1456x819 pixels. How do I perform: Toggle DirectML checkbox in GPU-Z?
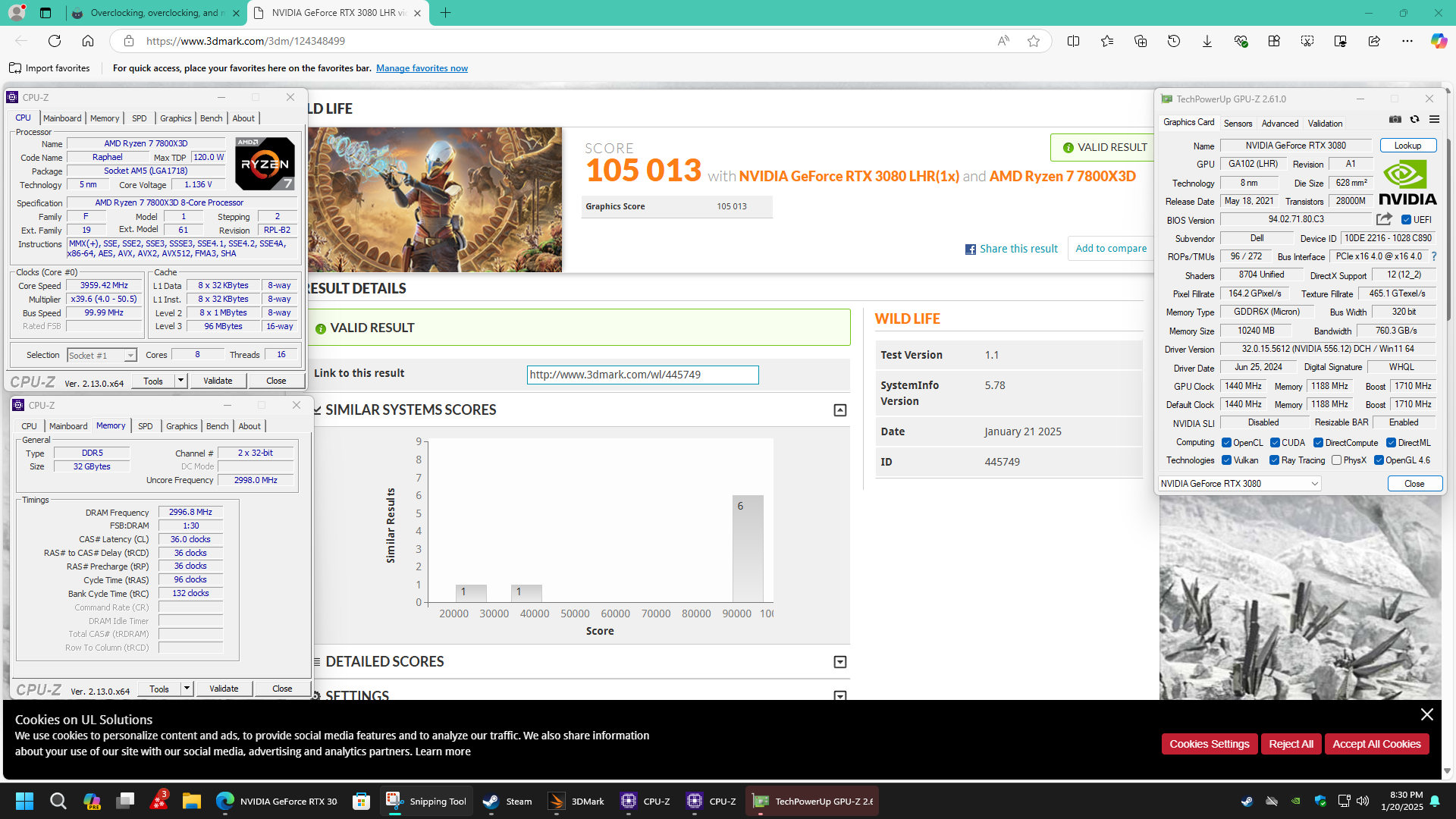pyautogui.click(x=1391, y=443)
